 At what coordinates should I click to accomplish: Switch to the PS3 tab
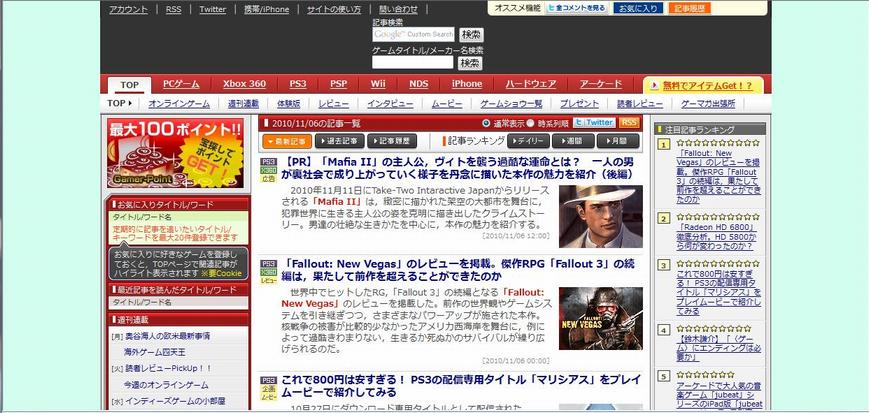pyautogui.click(x=298, y=84)
